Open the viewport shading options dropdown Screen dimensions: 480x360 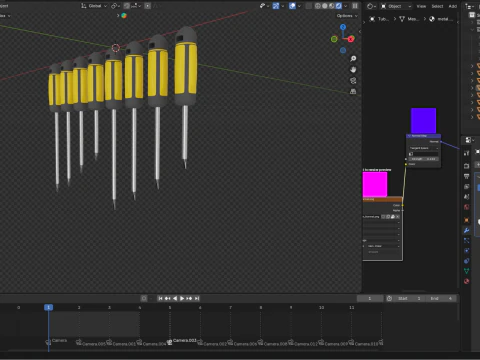click(x=346, y=6)
